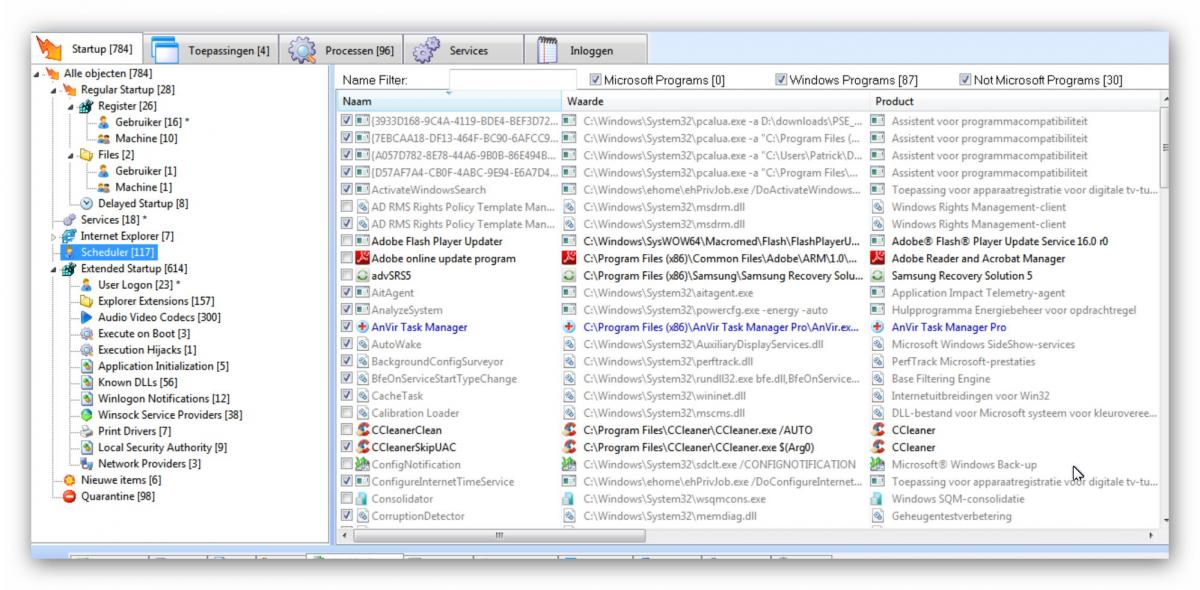The height and width of the screenshot is (590, 1200).
Task: Click the ConfigNotification backup icon
Action: (x=363, y=464)
